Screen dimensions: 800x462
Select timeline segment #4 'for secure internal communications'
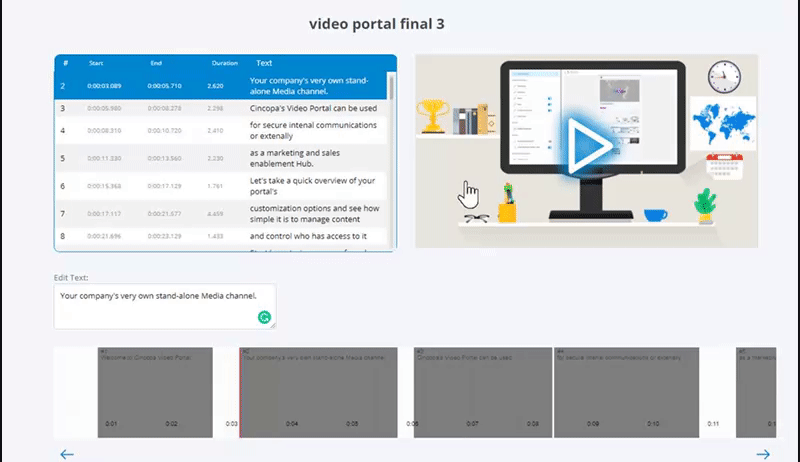click(x=626, y=392)
